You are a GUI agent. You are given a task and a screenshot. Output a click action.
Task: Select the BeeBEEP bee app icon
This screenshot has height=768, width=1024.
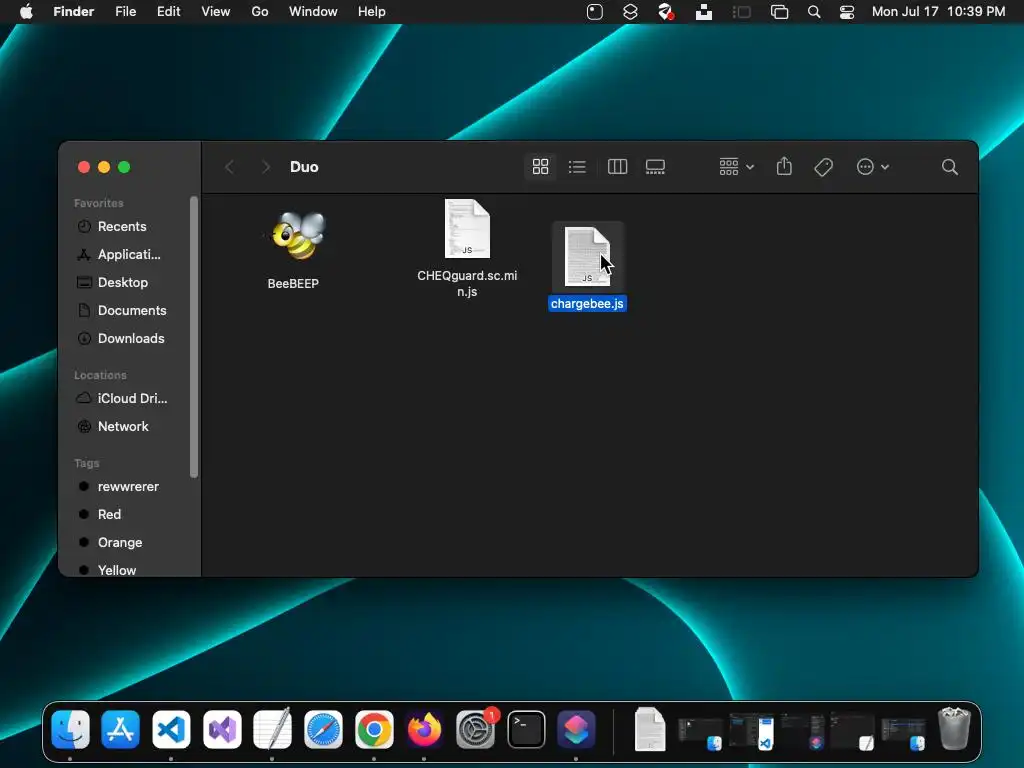click(x=297, y=236)
